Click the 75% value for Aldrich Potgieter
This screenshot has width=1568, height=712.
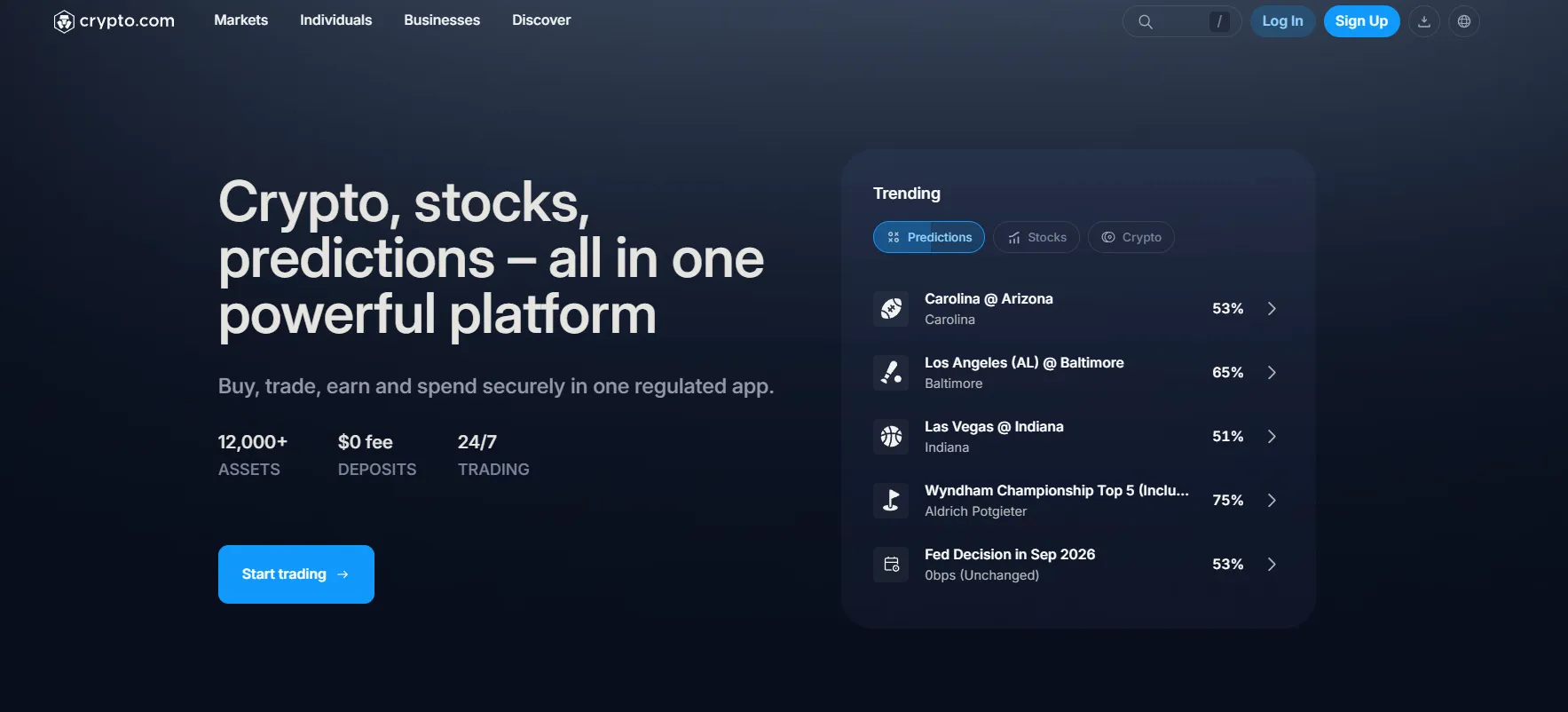(x=1228, y=501)
